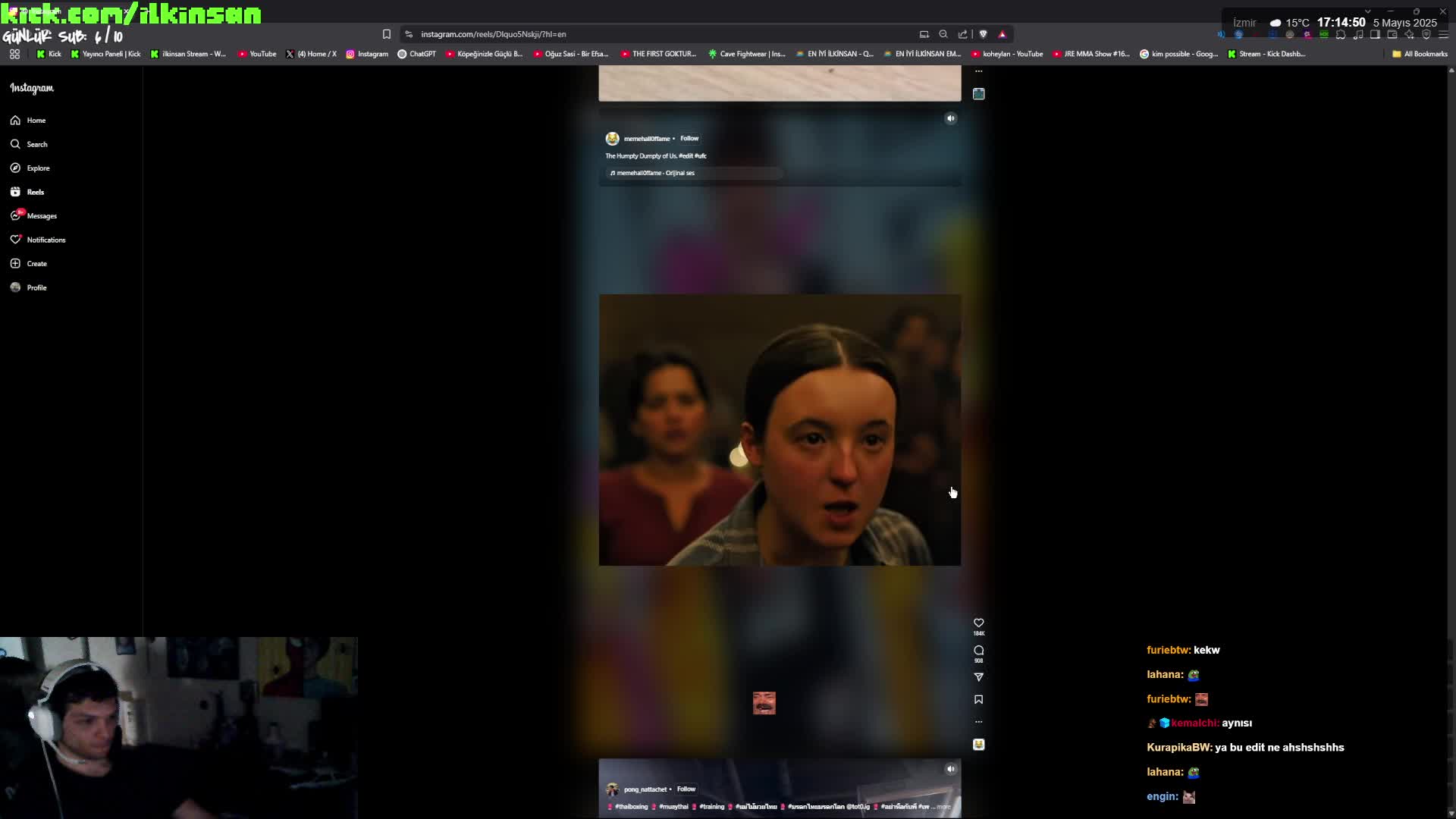Toggle sound on the memehall0flame reel
Image resolution: width=1456 pixels, height=819 pixels.
950,118
